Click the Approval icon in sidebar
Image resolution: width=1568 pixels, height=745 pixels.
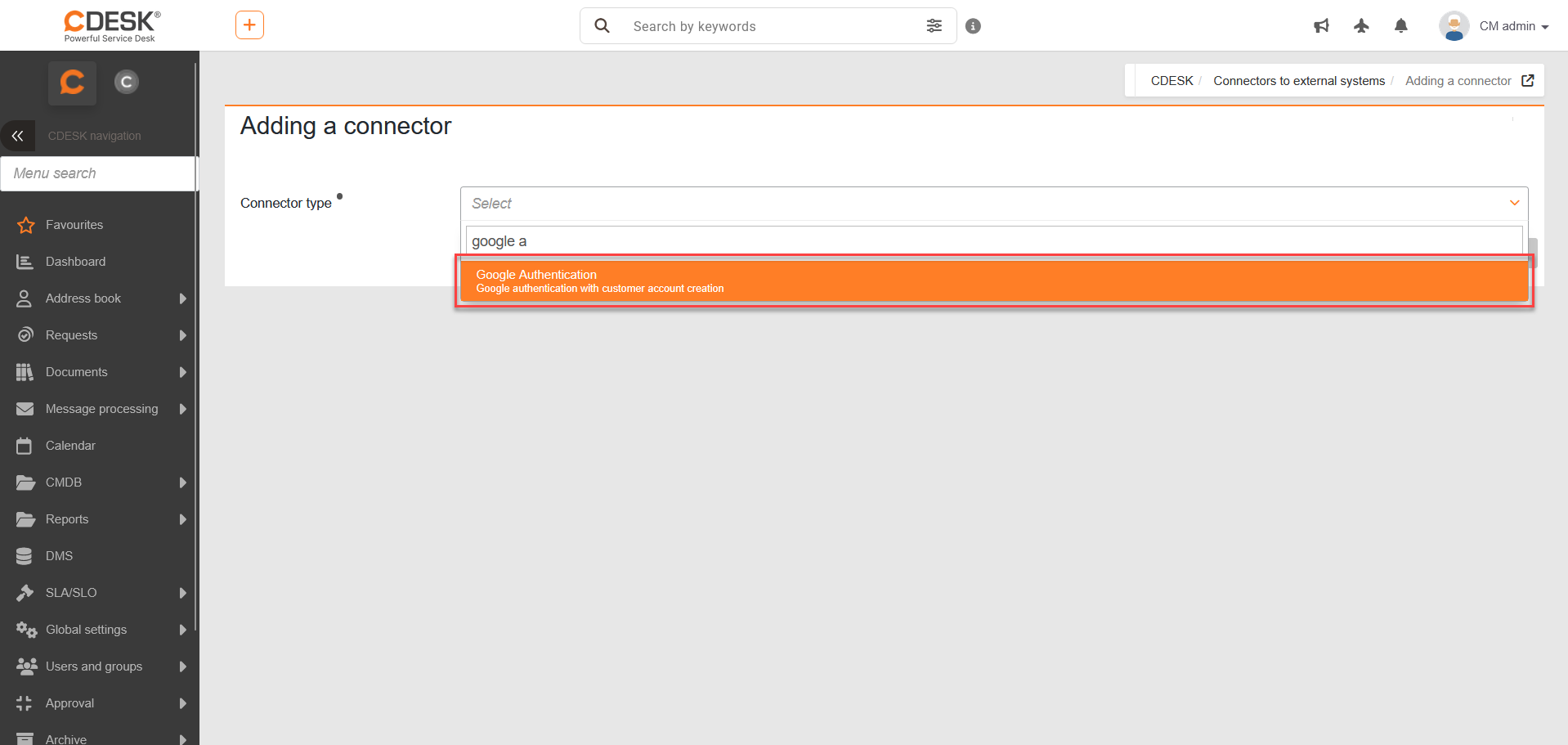(25, 703)
